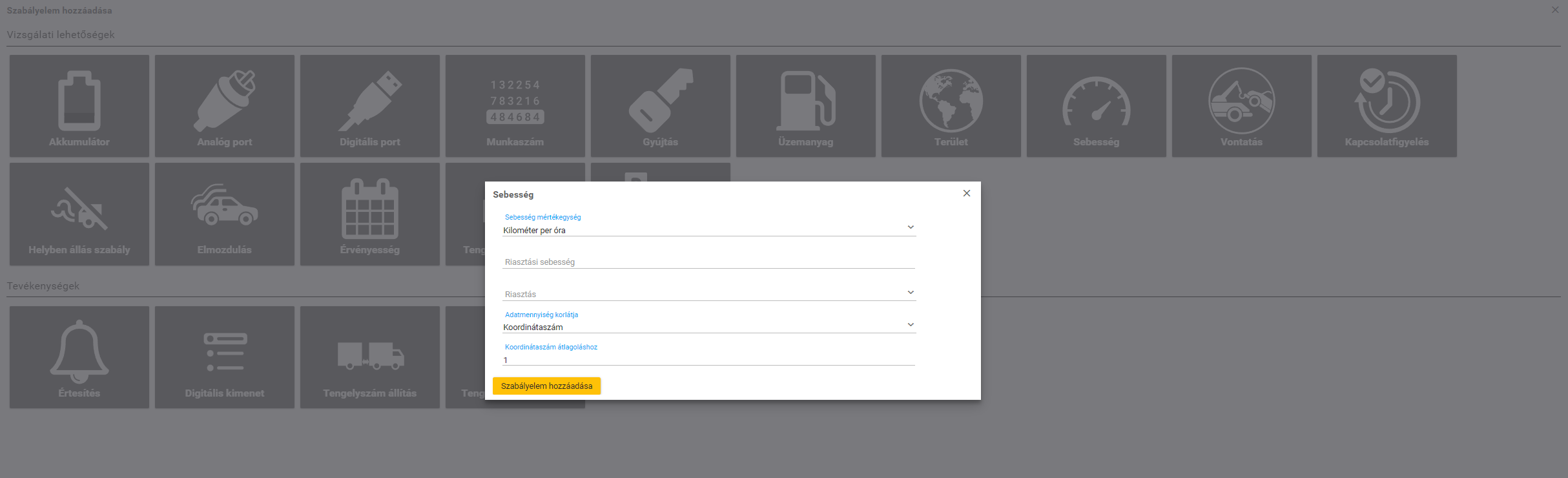Select the Helyben állás szabály tile
This screenshot has height=478, width=1568.
79,214
